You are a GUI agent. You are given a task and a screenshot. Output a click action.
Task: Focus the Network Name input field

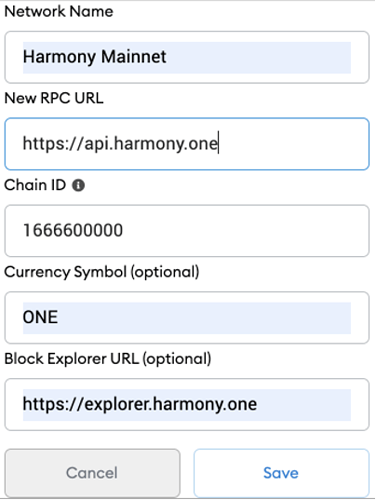click(x=187, y=57)
